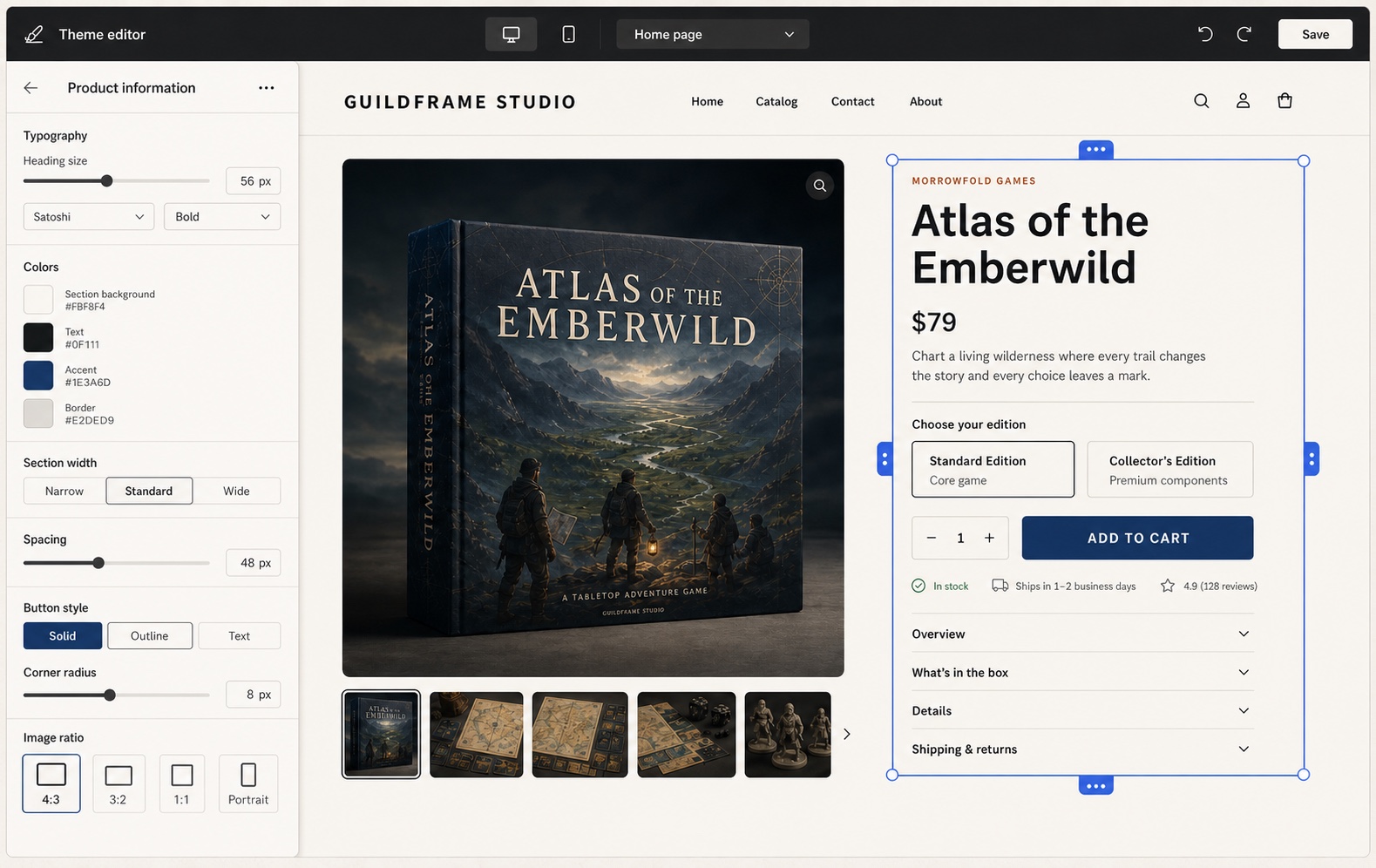Select Portrait image ratio
The width and height of the screenshot is (1376, 868).
click(248, 783)
